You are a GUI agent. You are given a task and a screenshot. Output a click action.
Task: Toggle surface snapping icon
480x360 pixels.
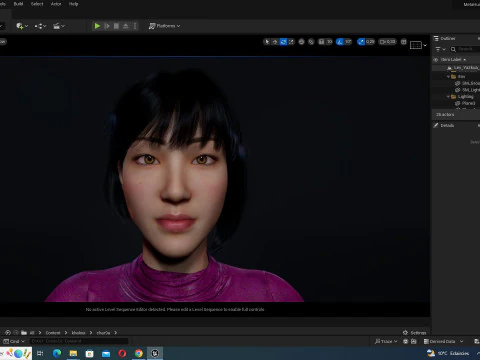pyautogui.click(x=311, y=42)
